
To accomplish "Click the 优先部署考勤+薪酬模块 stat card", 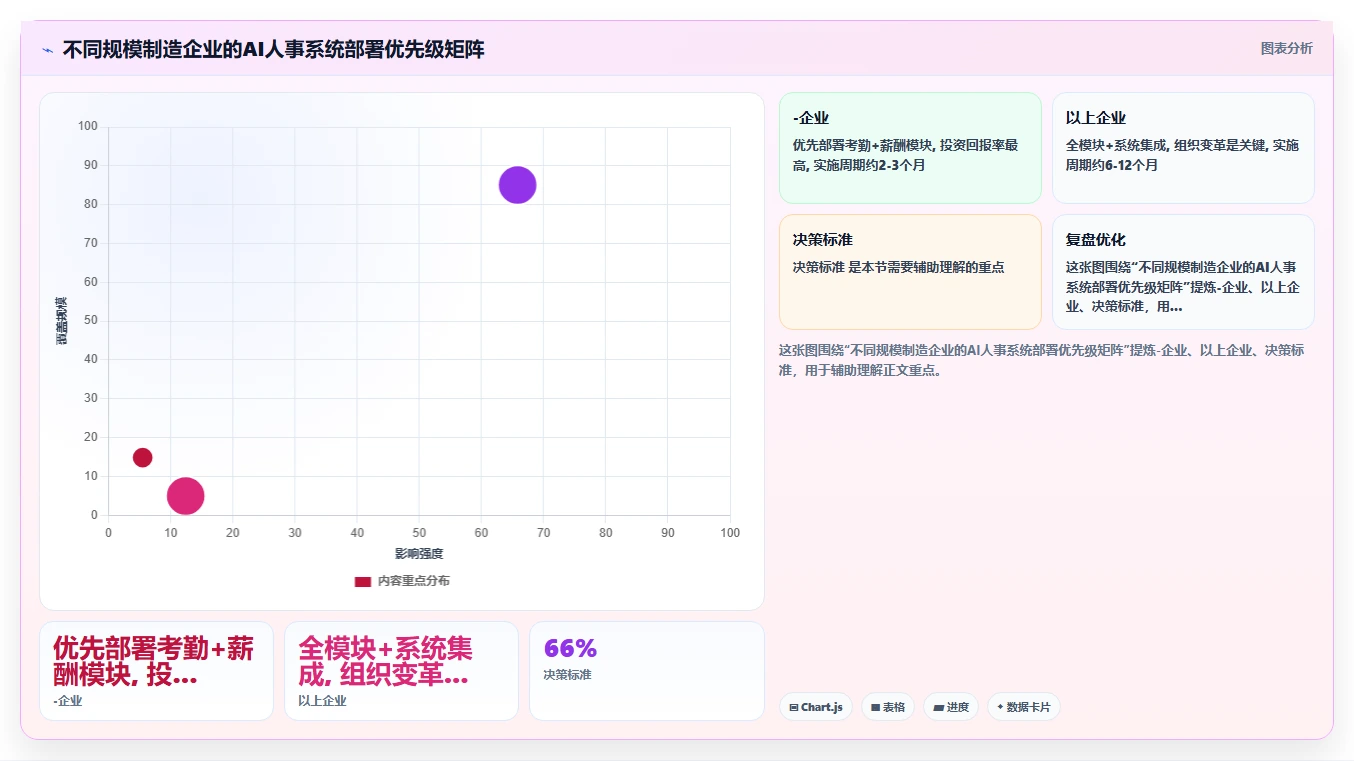I will click(x=156, y=671).
